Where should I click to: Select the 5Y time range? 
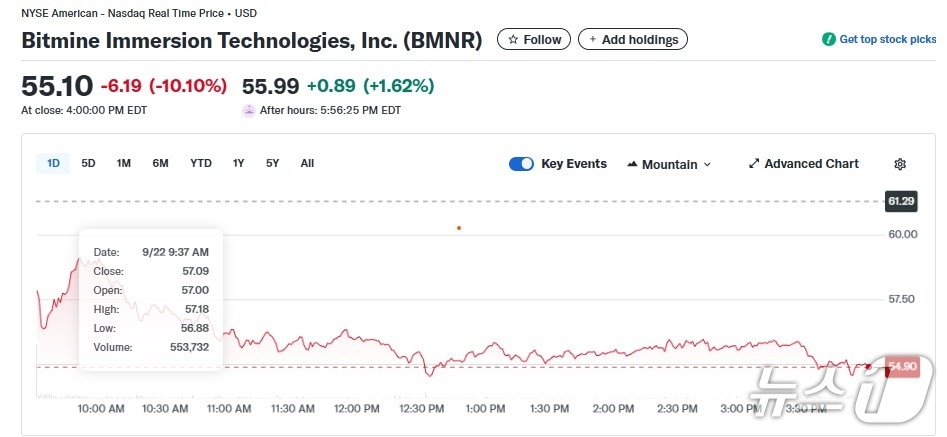click(x=272, y=163)
